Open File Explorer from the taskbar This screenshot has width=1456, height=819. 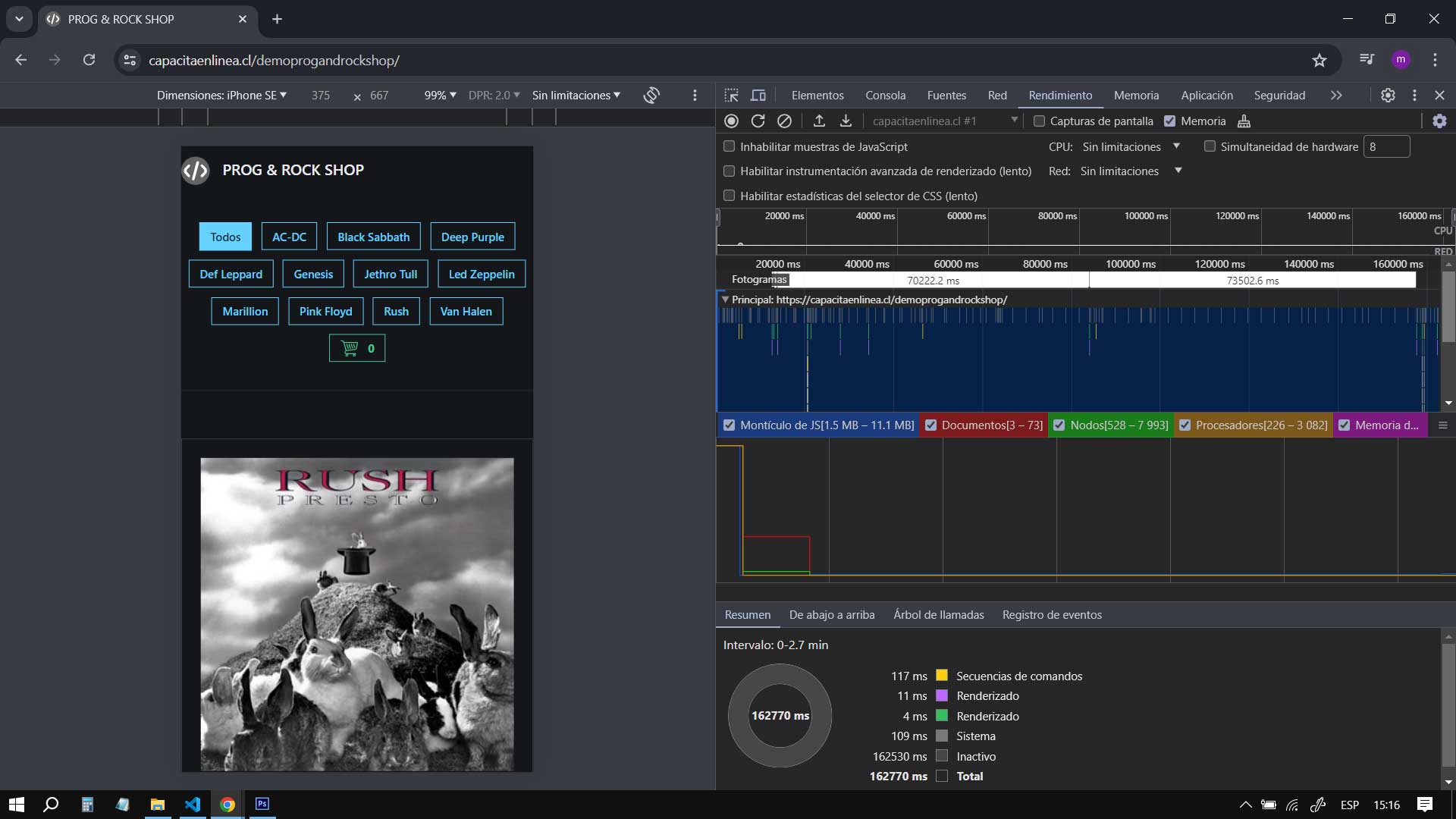[158, 804]
